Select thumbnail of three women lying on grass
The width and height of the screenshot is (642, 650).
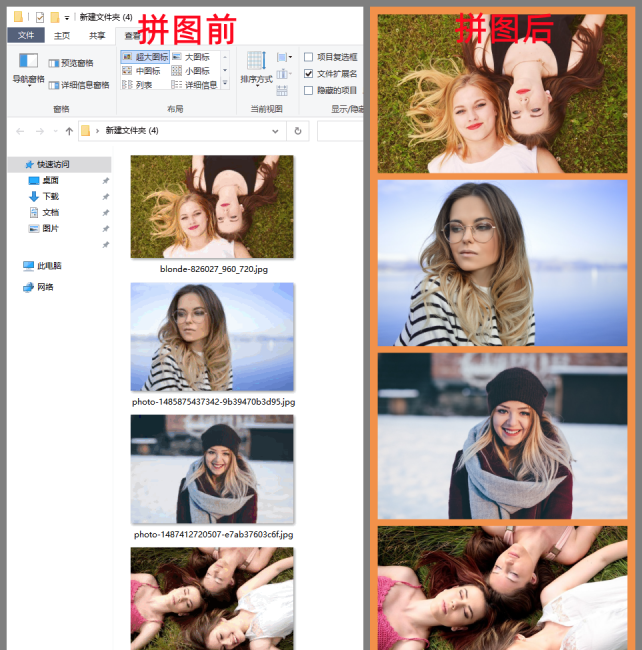tap(212, 599)
